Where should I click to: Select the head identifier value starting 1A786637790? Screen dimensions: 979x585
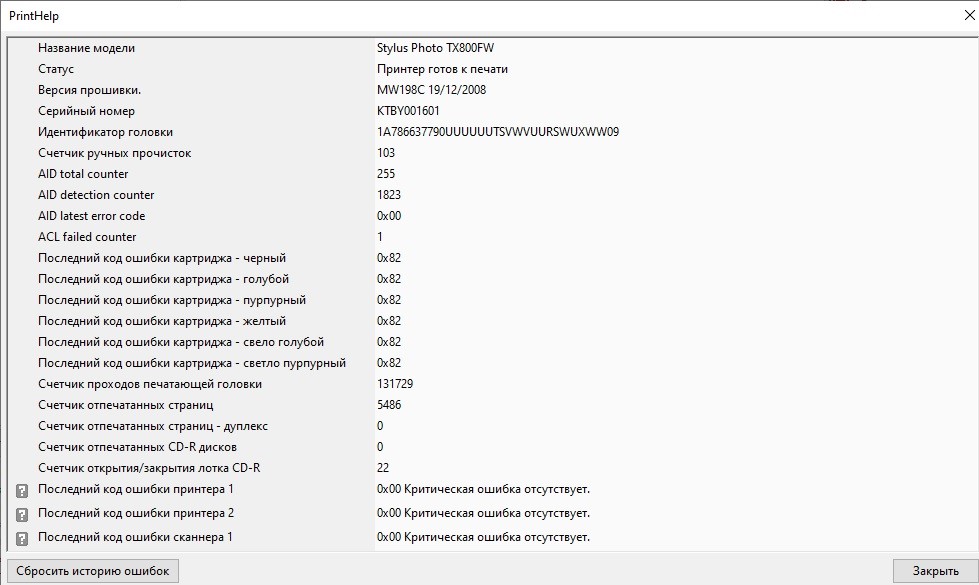498,132
